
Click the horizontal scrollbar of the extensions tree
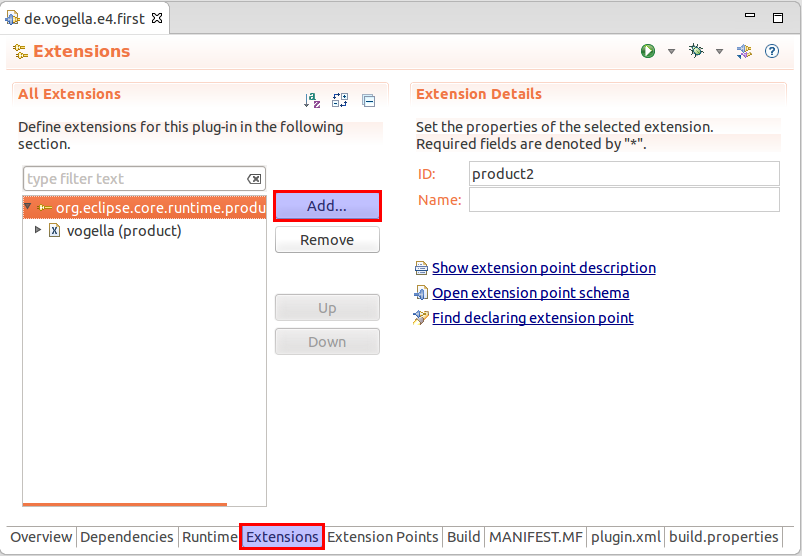point(124,504)
